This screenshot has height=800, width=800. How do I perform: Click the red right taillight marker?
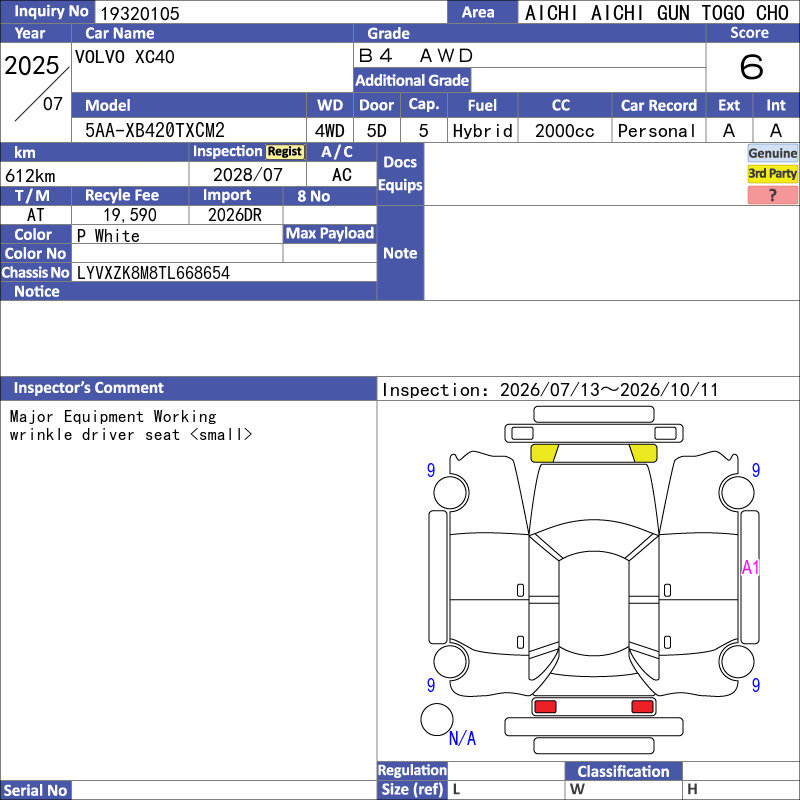tap(642, 706)
